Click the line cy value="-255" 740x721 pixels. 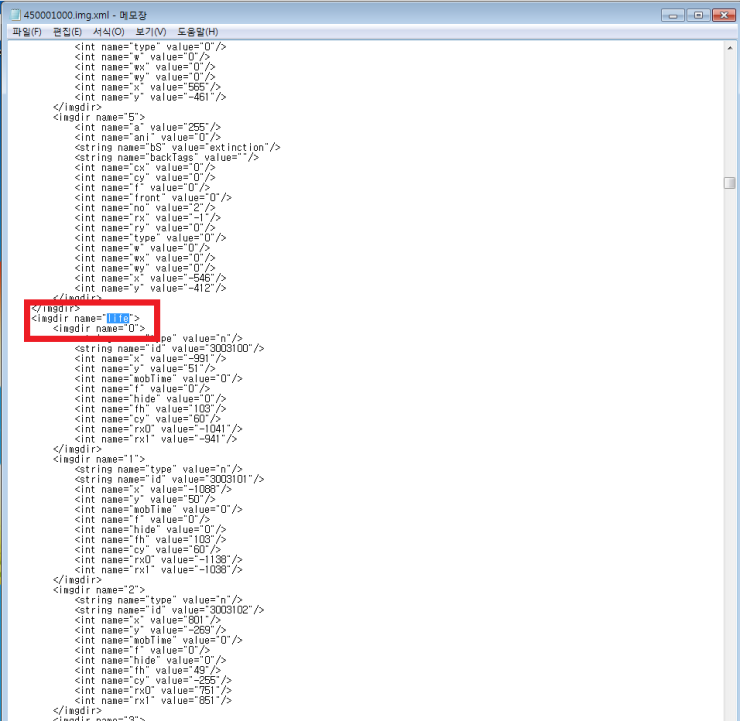(x=153, y=680)
